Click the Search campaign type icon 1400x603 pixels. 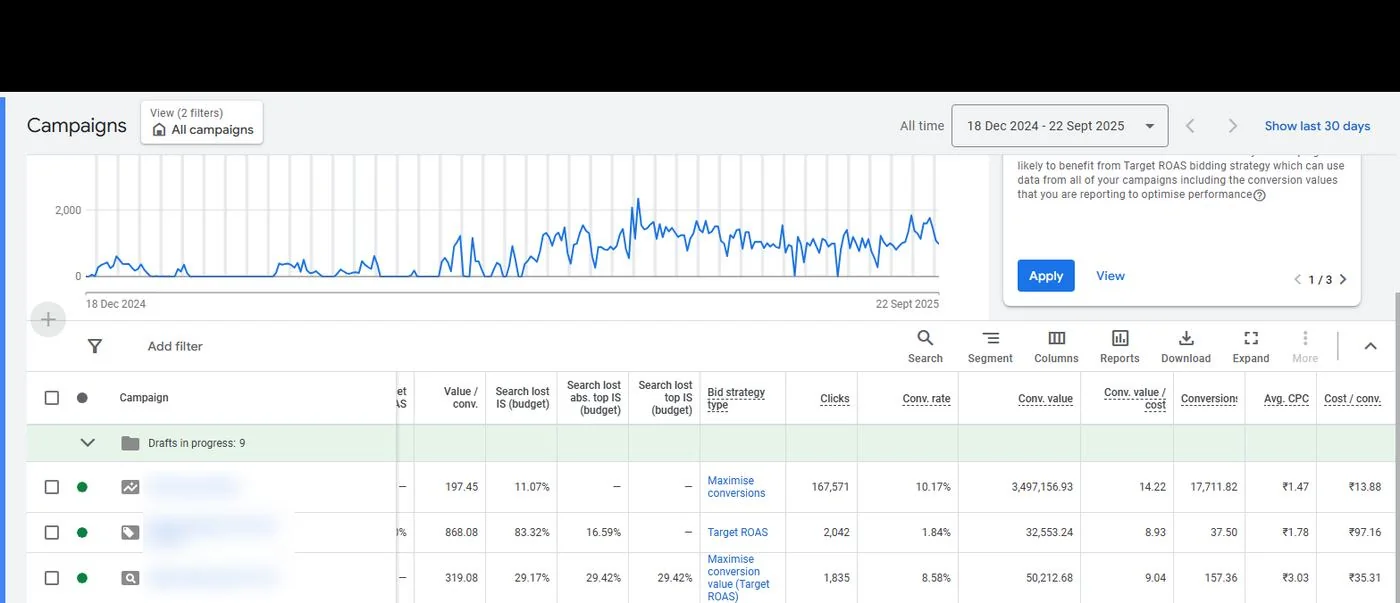130,577
